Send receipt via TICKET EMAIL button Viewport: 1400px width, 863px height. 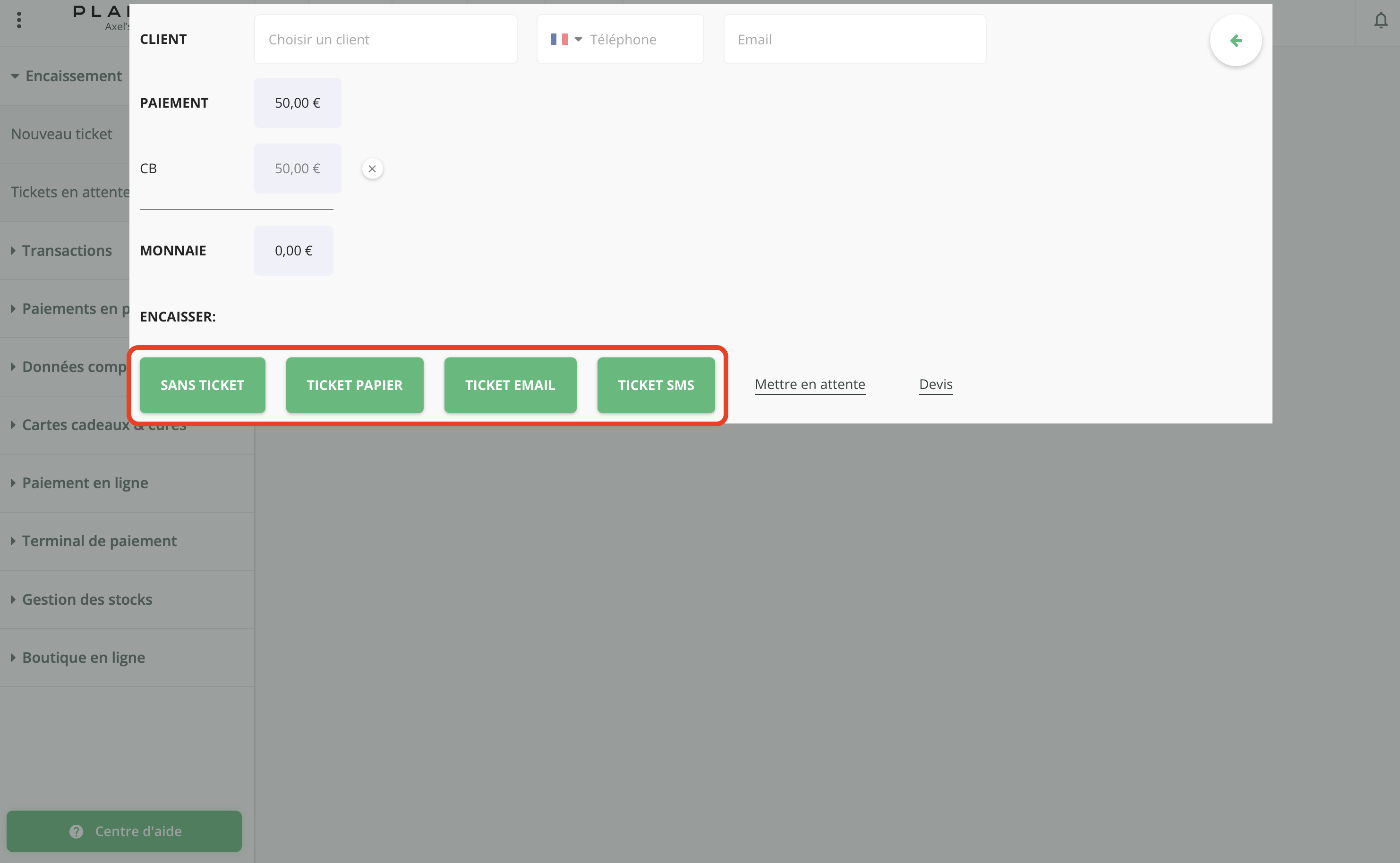510,385
